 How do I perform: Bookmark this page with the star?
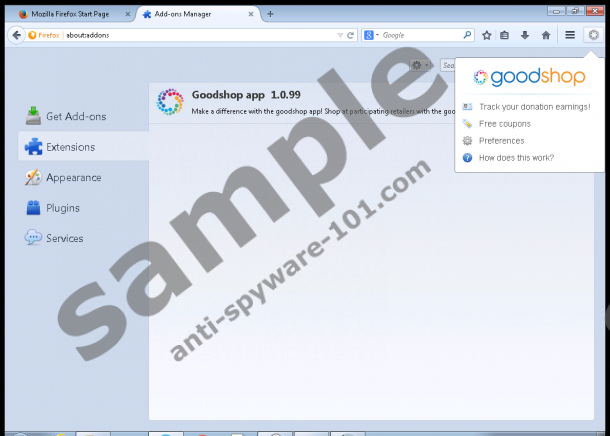[x=487, y=35]
